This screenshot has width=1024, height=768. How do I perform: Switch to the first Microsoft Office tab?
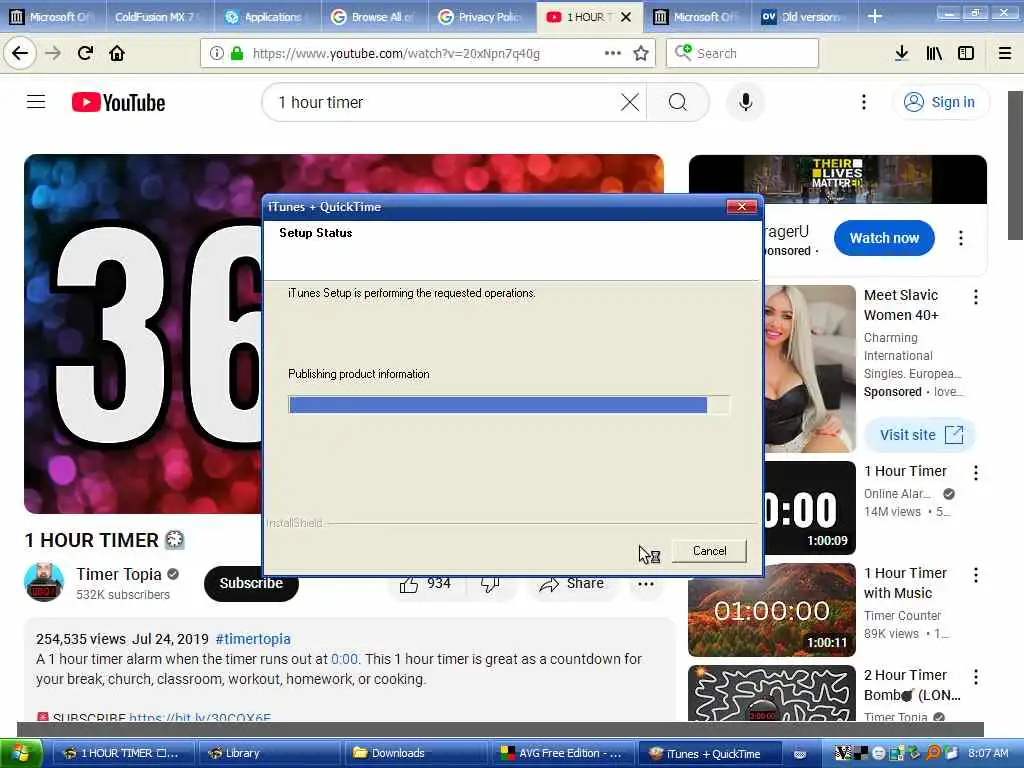[x=52, y=17]
